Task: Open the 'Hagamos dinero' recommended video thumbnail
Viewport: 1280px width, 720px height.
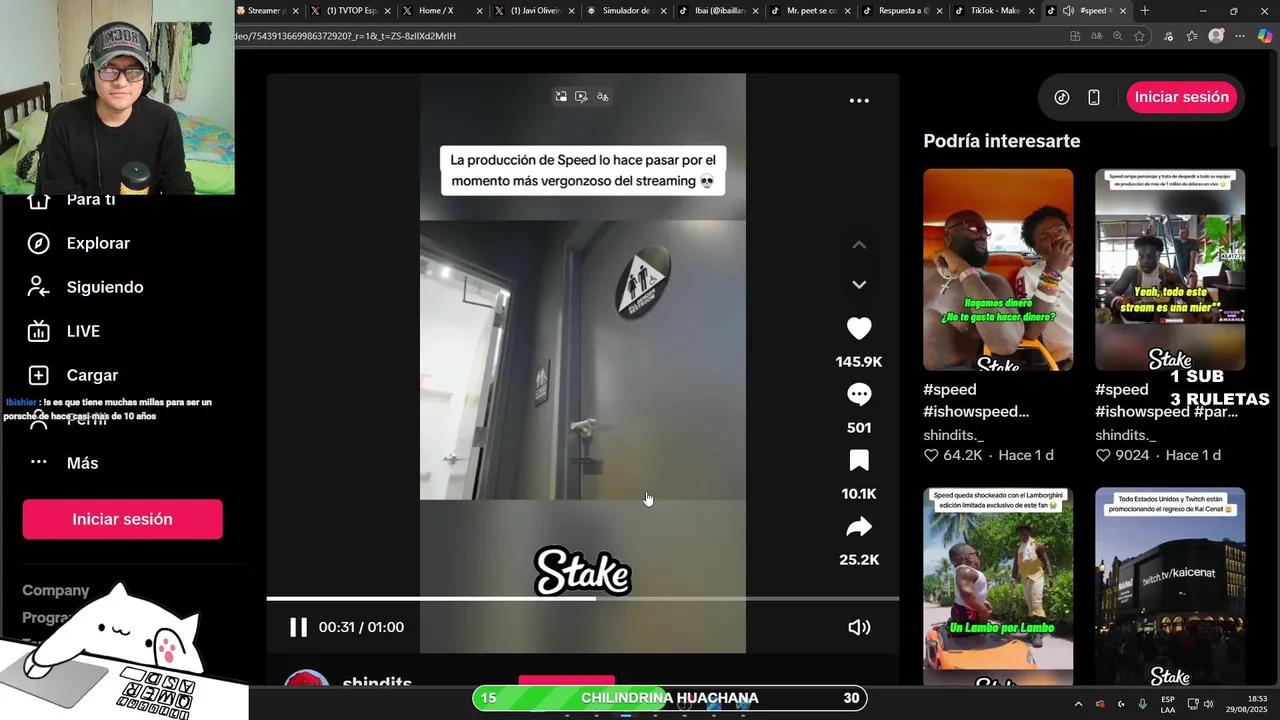Action: 998,269
